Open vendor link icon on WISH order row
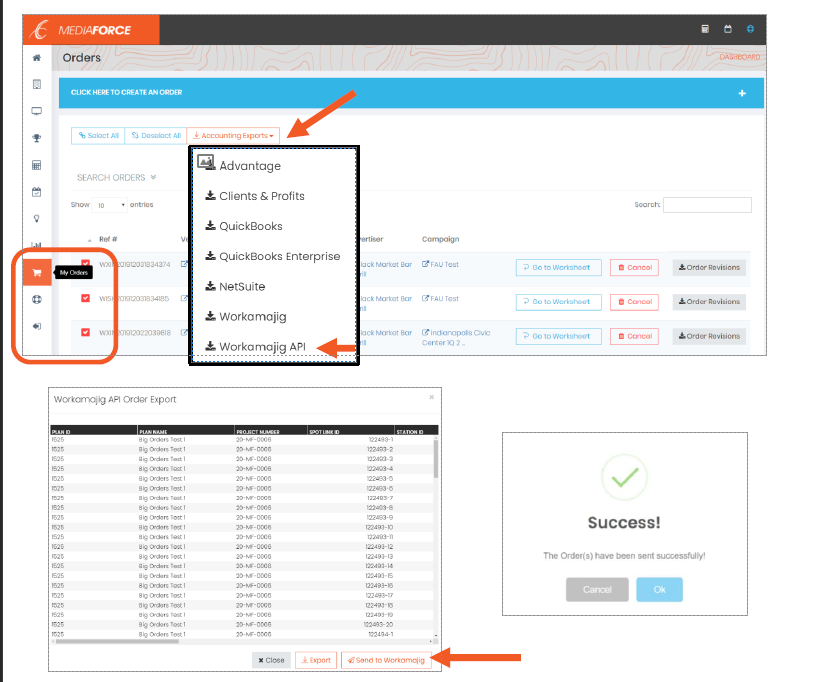Viewport: 823px width, 682px height. (x=184, y=298)
